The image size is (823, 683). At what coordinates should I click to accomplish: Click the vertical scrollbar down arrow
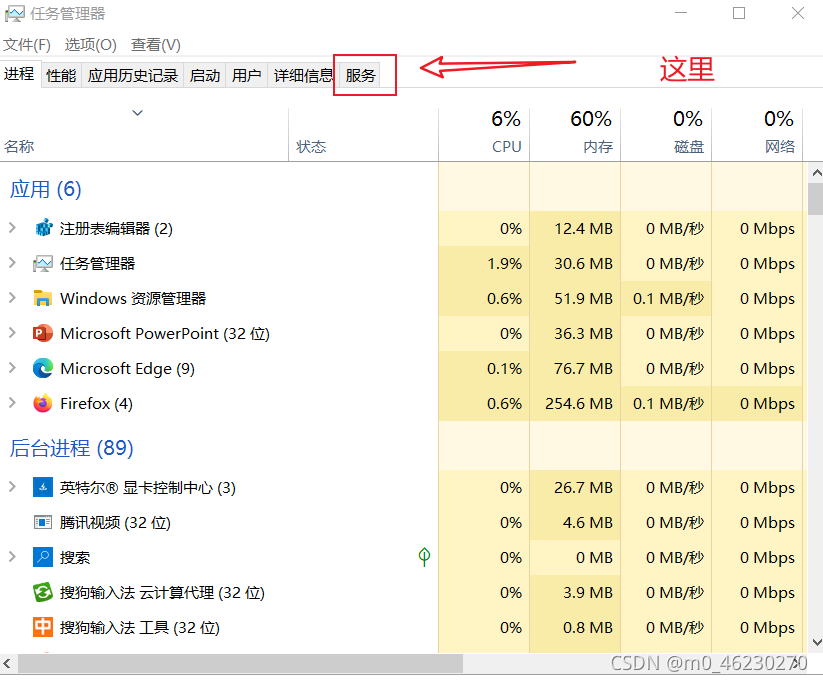click(816, 643)
